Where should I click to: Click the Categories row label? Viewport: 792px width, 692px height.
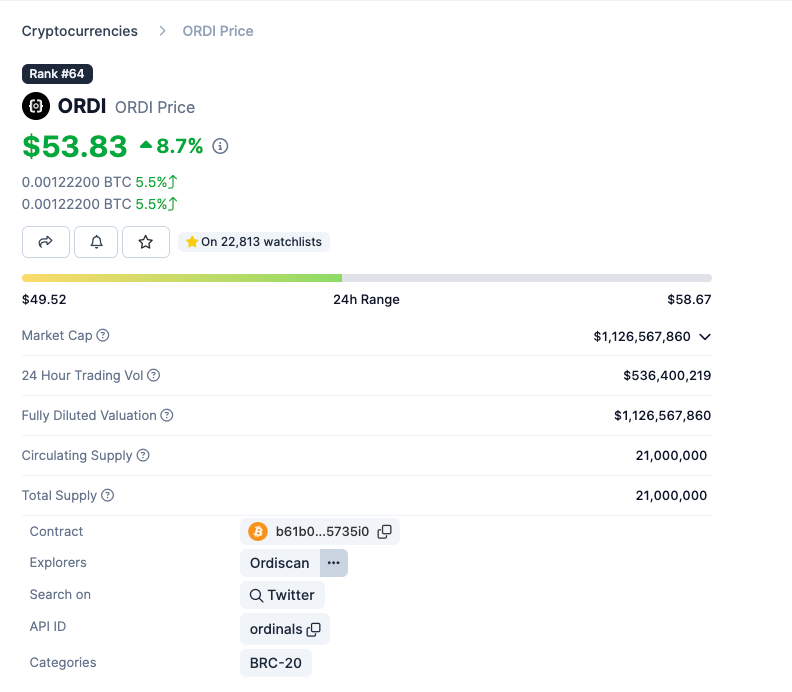coord(63,662)
